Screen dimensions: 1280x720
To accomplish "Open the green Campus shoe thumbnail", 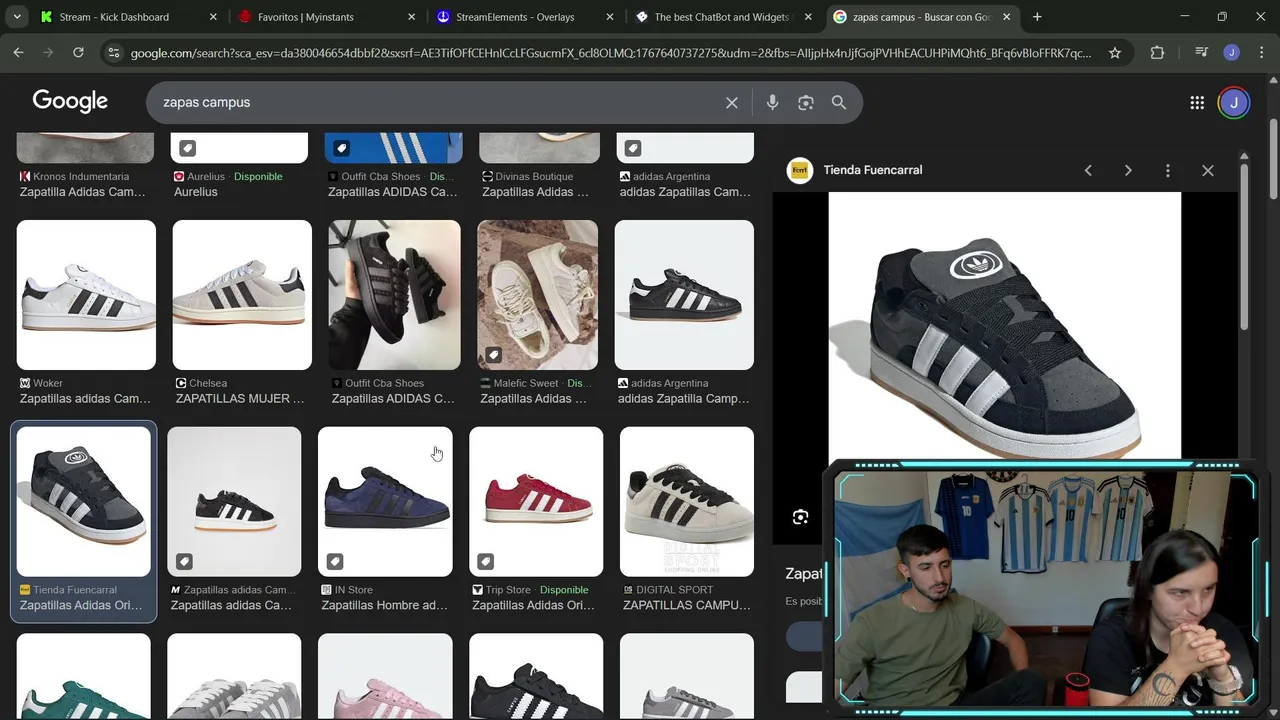I will [84, 676].
